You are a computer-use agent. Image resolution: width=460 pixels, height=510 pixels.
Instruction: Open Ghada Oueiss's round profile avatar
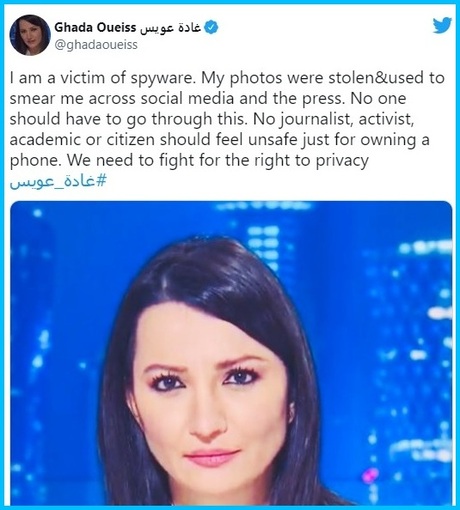click(x=30, y=35)
